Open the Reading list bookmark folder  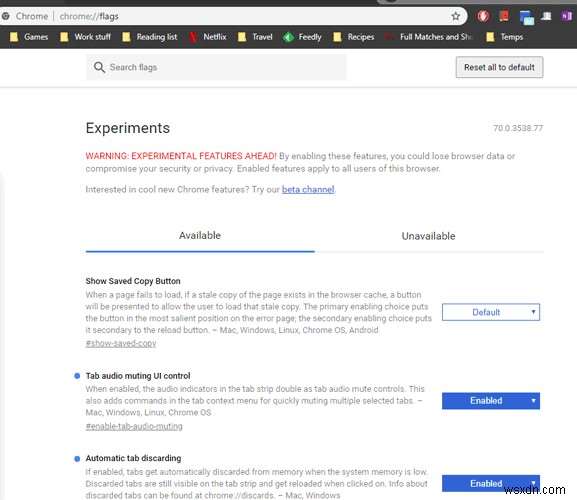(150, 37)
